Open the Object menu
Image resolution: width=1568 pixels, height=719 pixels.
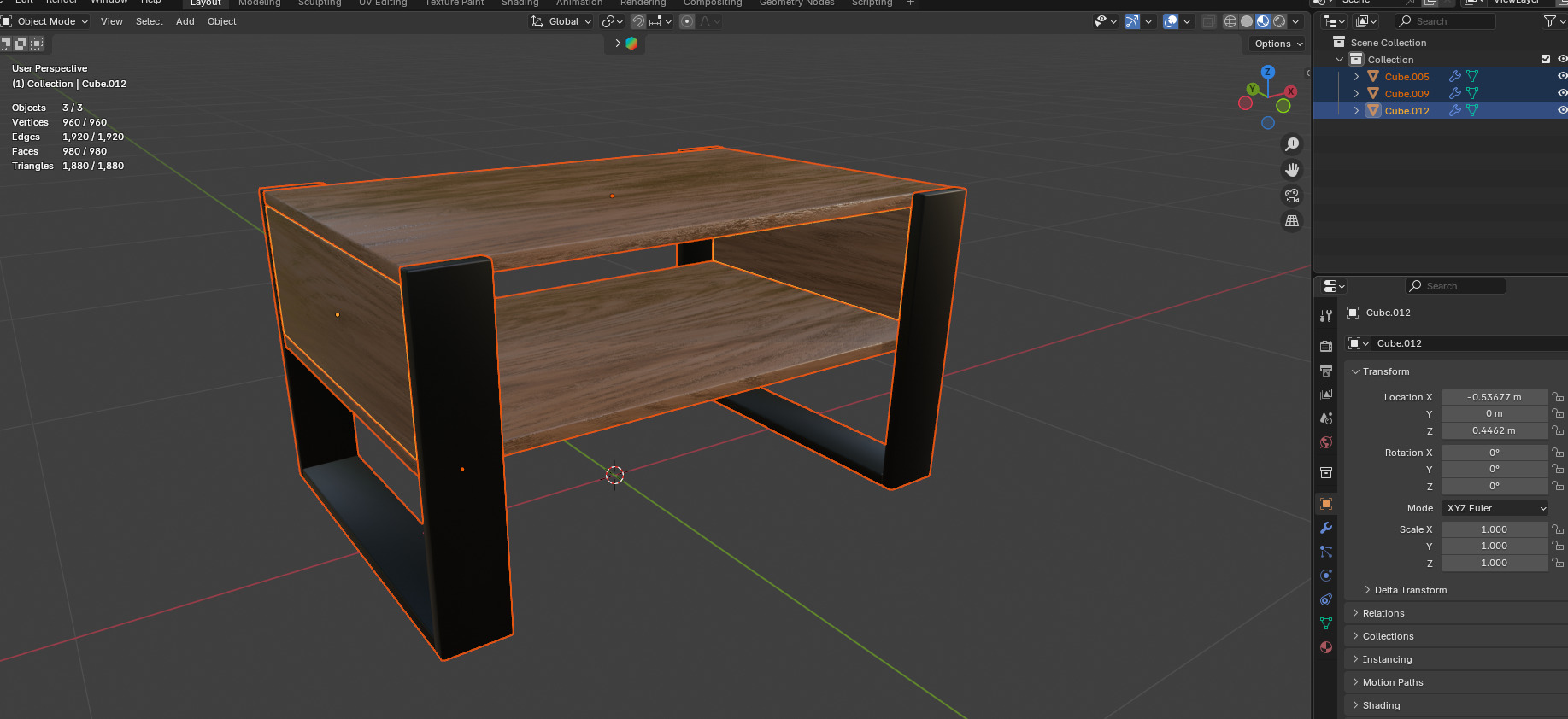click(222, 21)
